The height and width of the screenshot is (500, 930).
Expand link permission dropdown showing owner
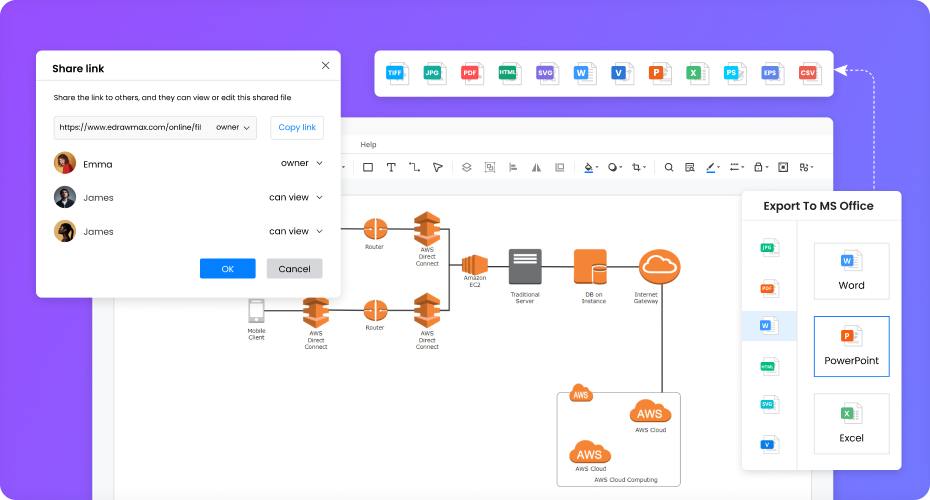pos(234,128)
